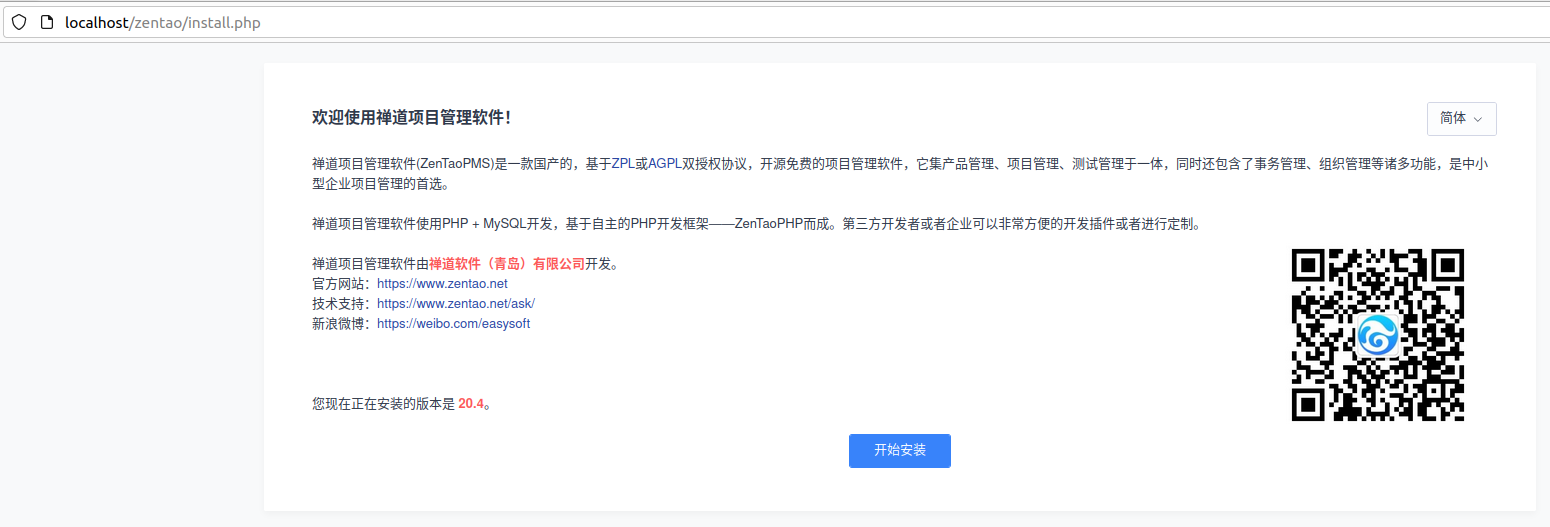Click the 技术支持 label
The image size is (1550, 527).
(340, 304)
